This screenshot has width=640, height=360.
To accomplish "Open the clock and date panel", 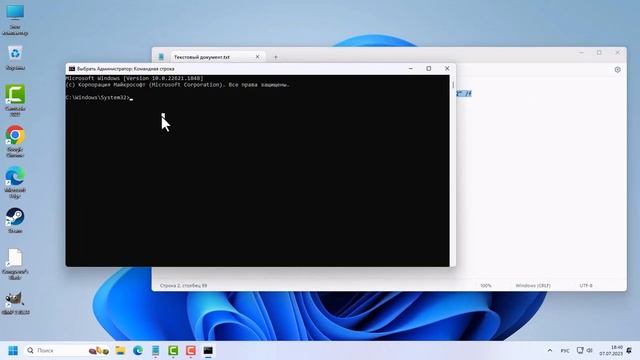I will (x=611, y=351).
